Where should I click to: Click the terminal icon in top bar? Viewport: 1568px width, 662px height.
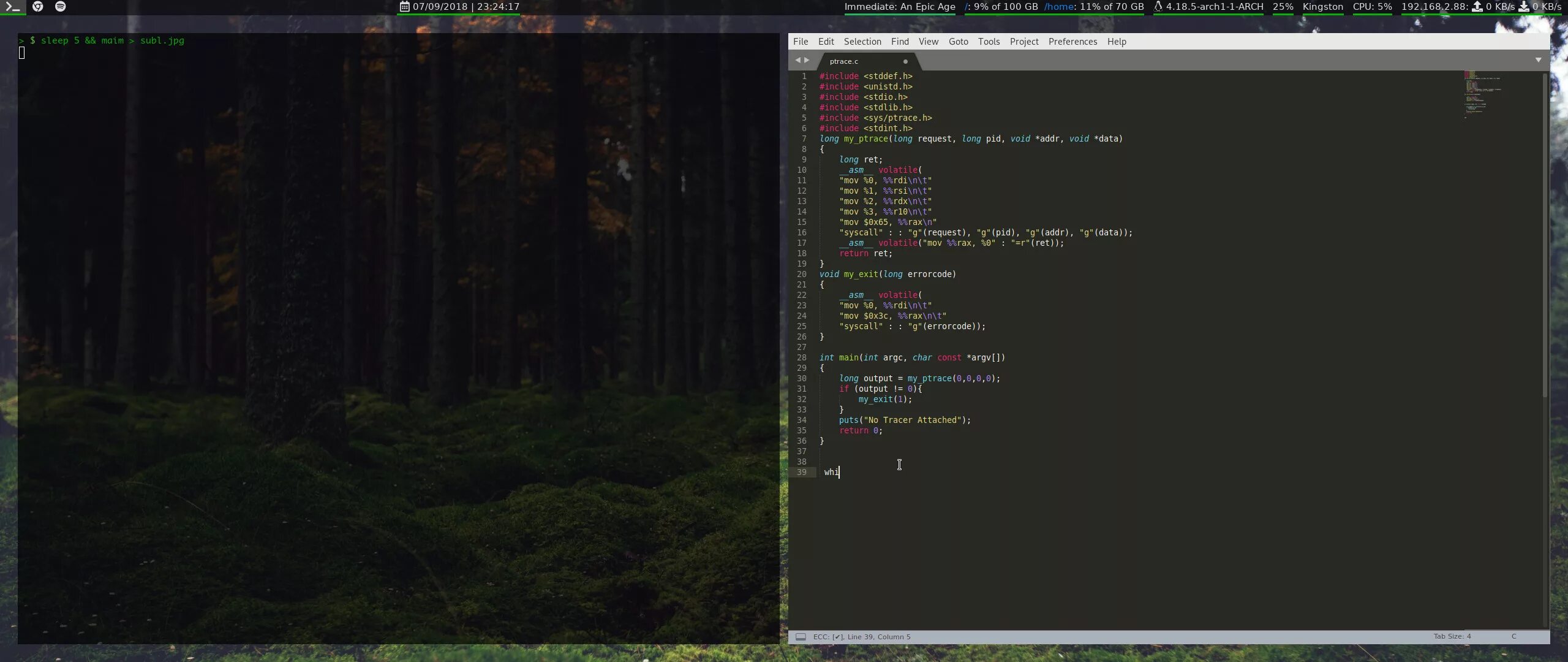point(12,7)
